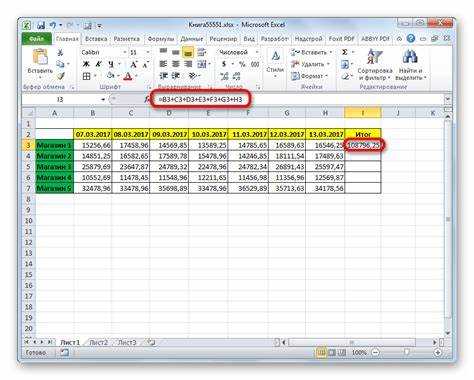Viewport: 474px width, 380px height.
Task: Switch to the Формулы ribbon tab
Action: coord(161,39)
